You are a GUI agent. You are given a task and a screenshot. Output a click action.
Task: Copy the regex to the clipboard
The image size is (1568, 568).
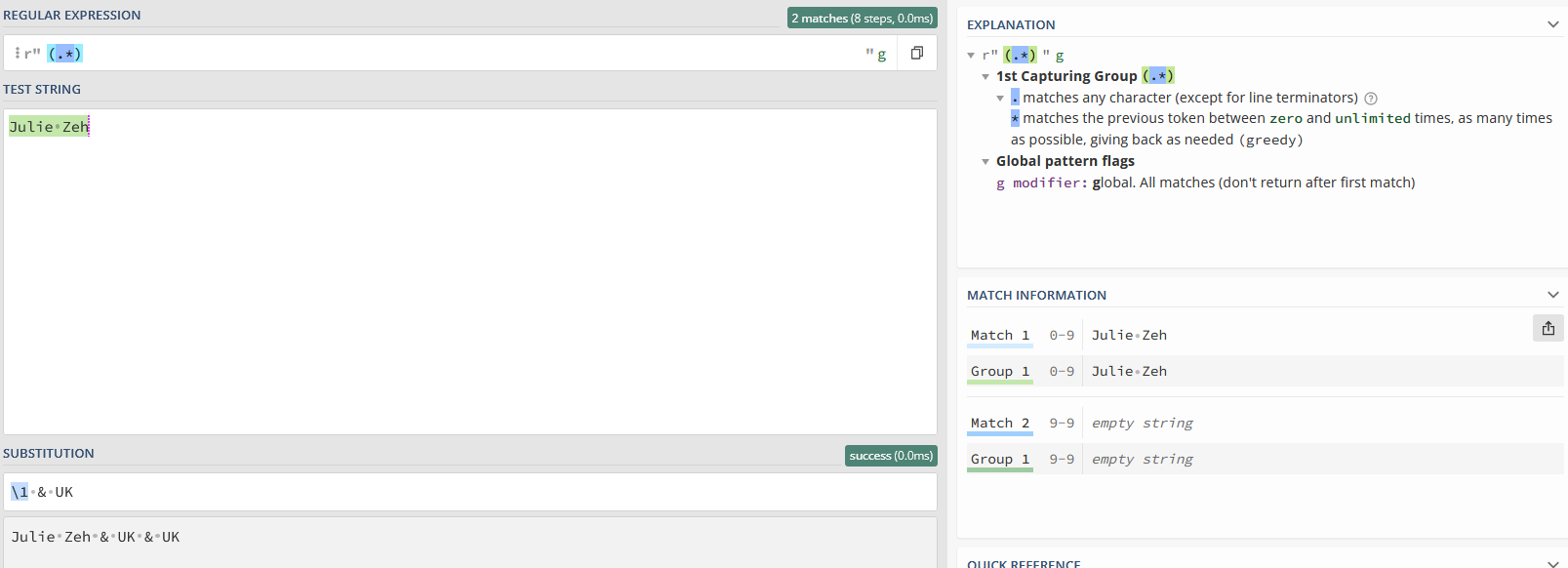click(917, 54)
